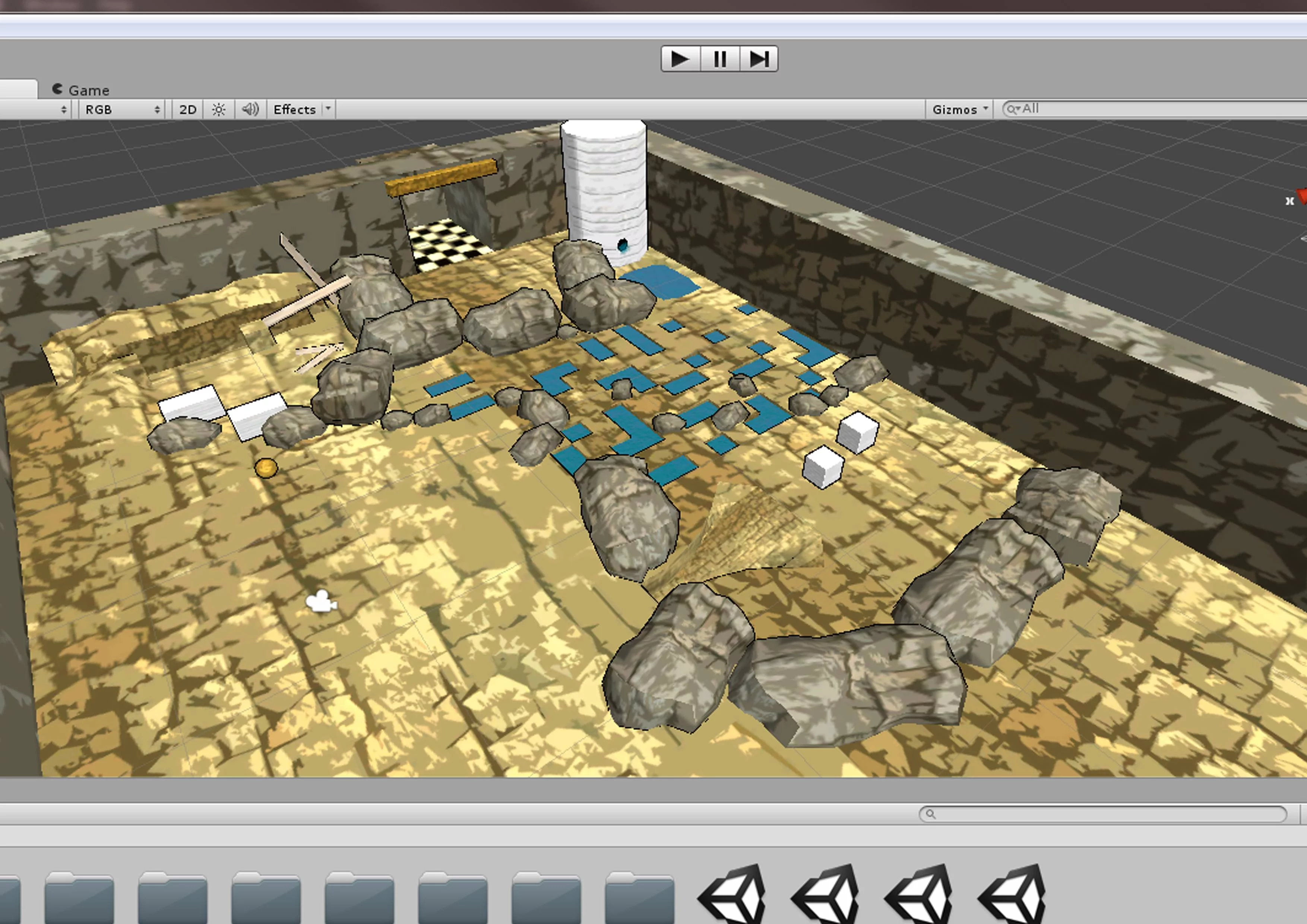1307x924 pixels.
Task: Toggle scene lighting with the sun icon
Action: [219, 109]
